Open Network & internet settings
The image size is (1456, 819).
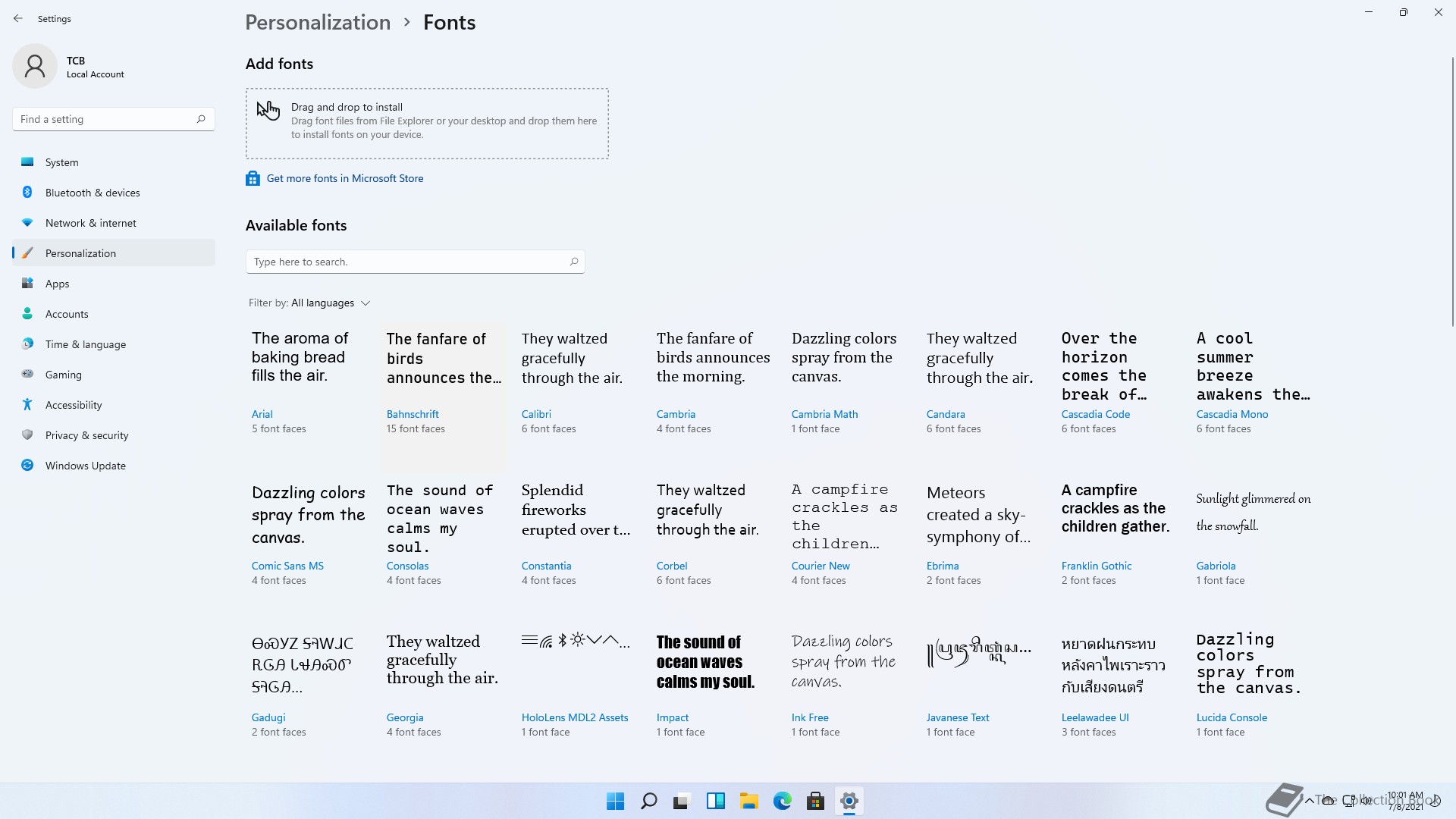[x=114, y=223]
